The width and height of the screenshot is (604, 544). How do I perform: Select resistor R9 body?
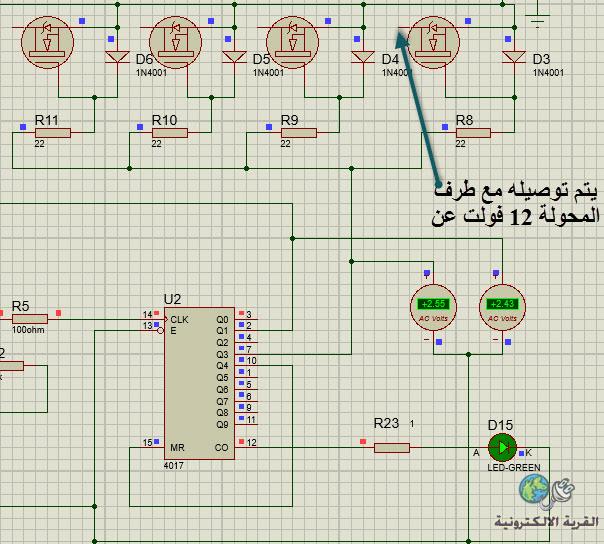[299, 133]
